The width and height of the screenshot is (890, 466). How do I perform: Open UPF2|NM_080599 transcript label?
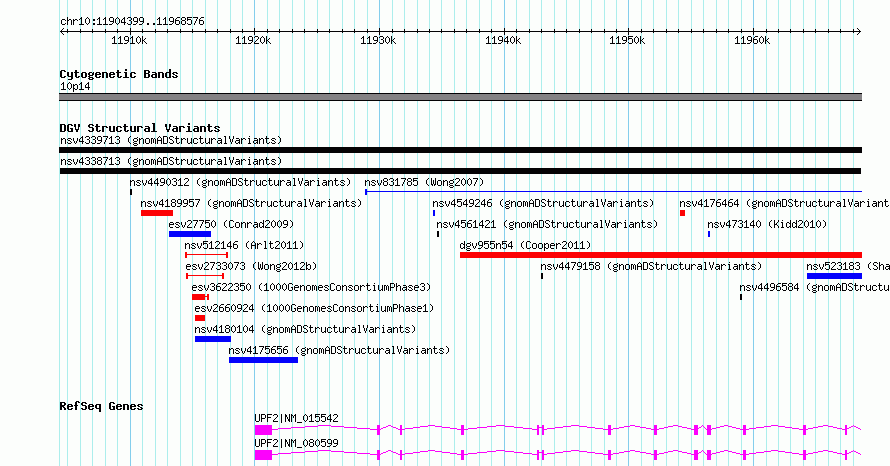pos(296,443)
